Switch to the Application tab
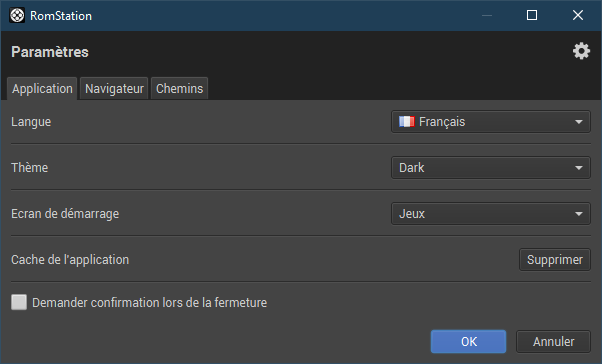Screen dimensions: 602x364 [42, 89]
